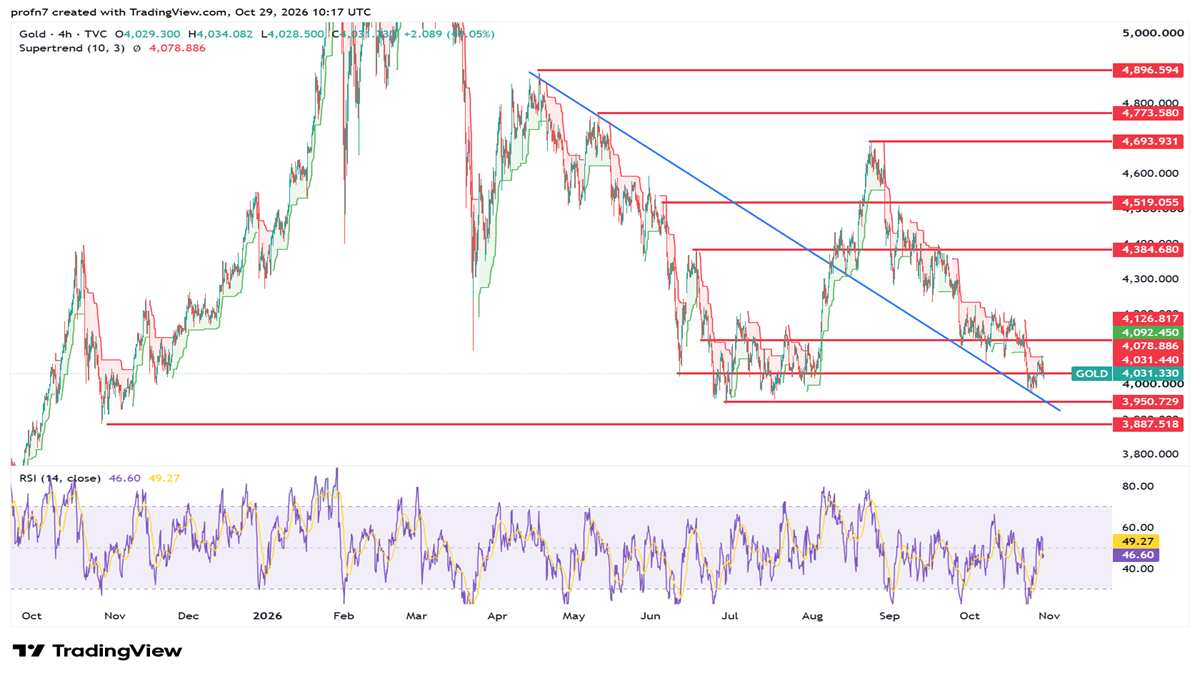The height and width of the screenshot is (675, 1200).
Task: Click the 4,384.680 price level label
Action: pyautogui.click(x=1148, y=249)
